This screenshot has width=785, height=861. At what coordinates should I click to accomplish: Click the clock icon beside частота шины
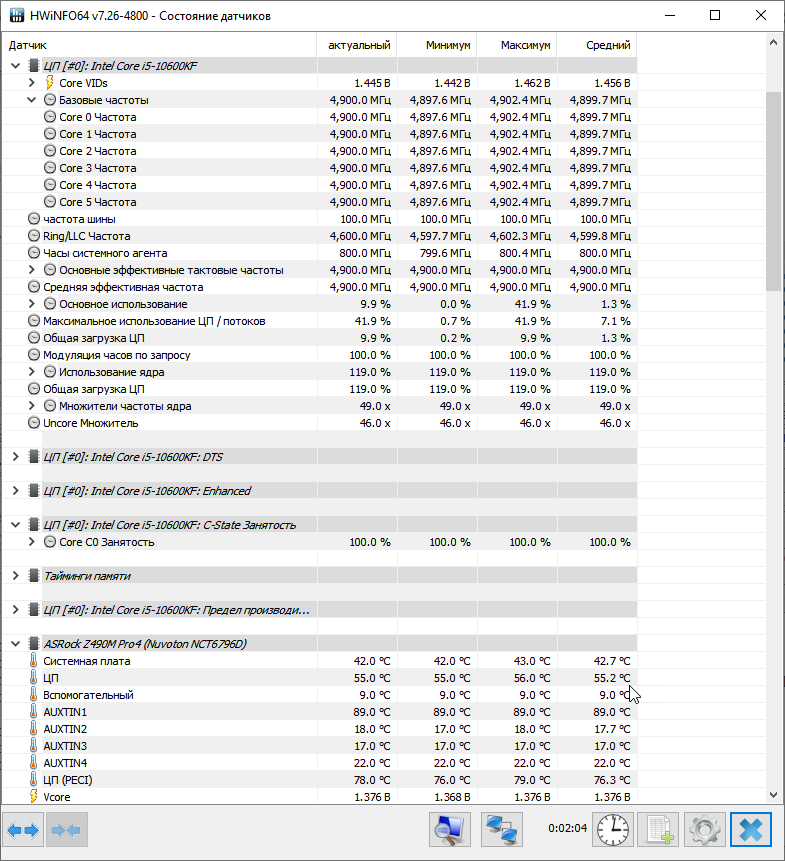[34, 219]
